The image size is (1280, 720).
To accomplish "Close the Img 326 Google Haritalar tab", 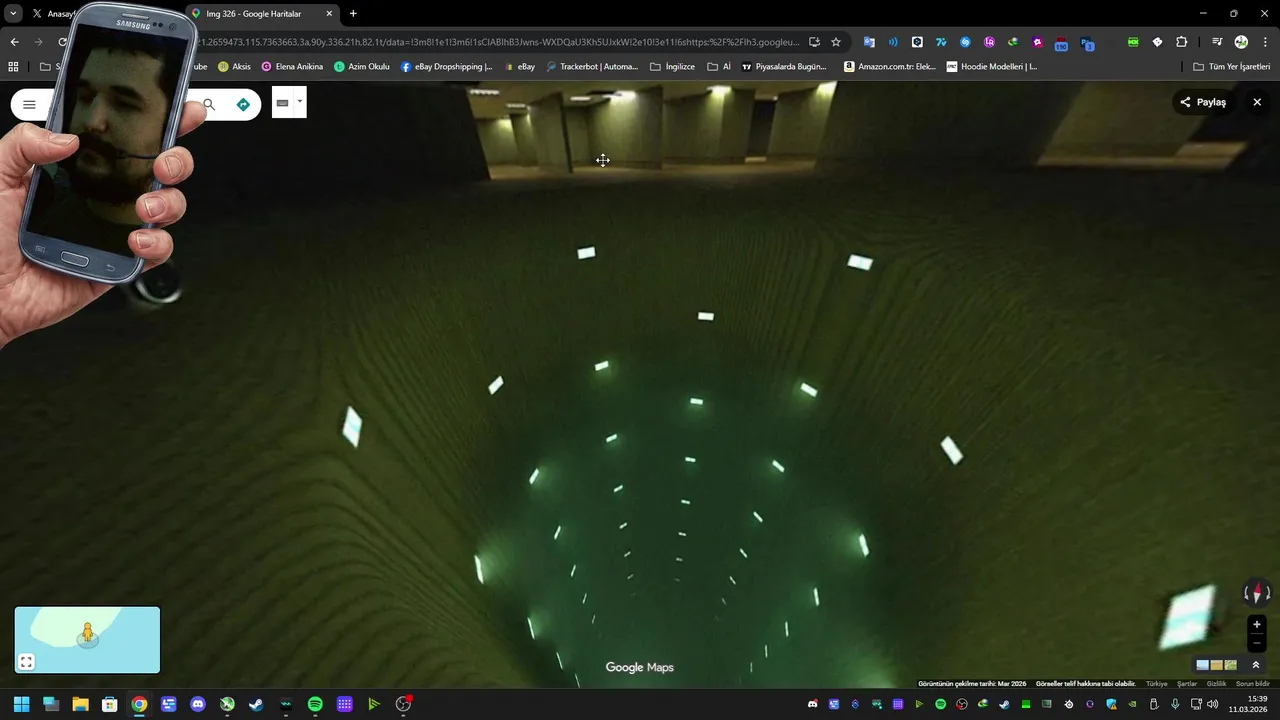I will (329, 14).
